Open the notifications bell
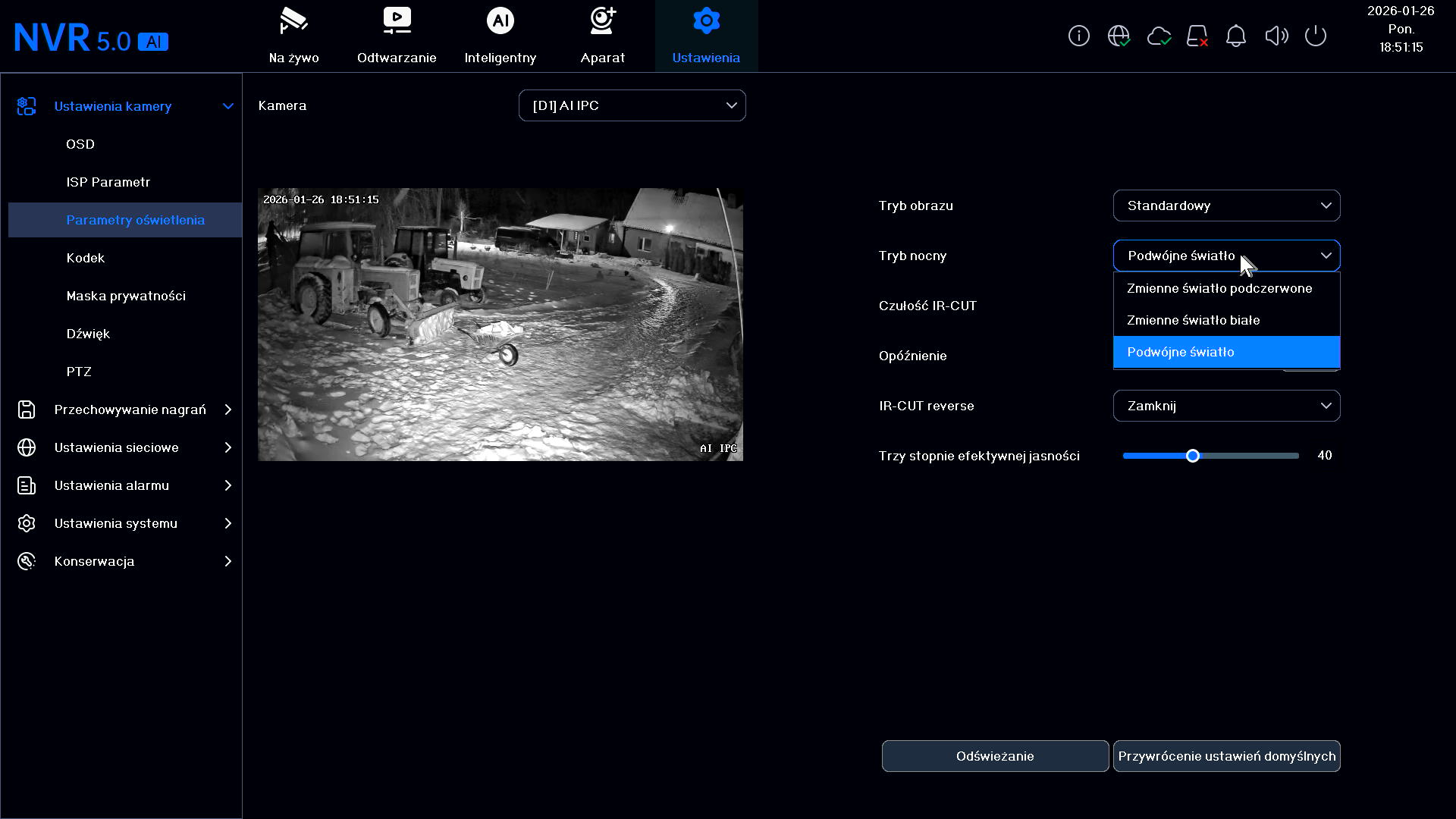This screenshot has width=1456, height=819. pos(1236,36)
